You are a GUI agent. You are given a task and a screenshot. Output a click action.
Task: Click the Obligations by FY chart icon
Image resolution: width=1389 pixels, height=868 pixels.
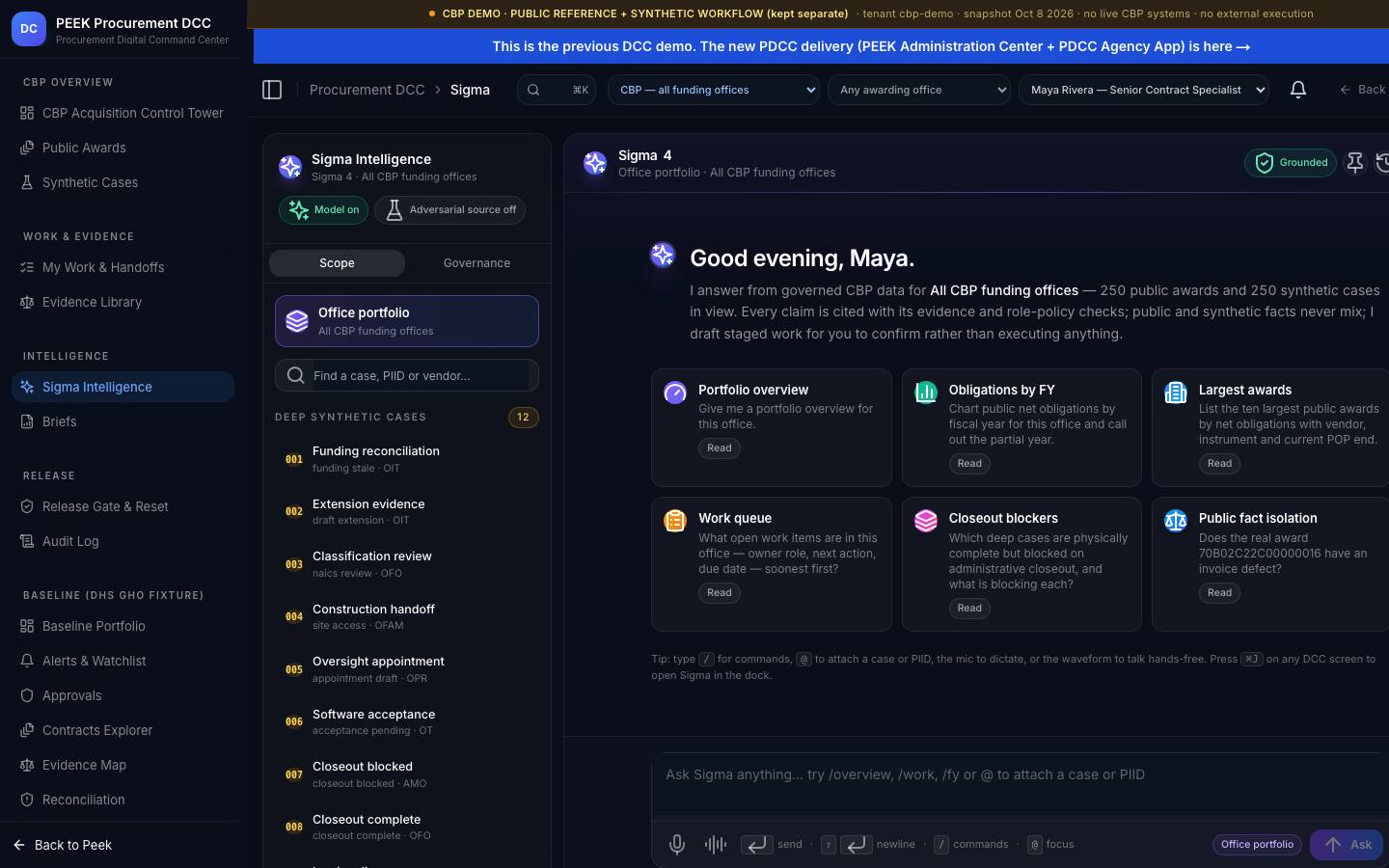click(926, 393)
